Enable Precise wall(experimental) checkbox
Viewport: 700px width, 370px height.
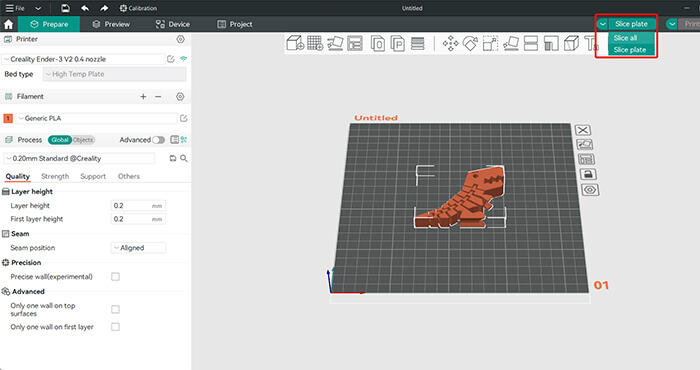(115, 277)
